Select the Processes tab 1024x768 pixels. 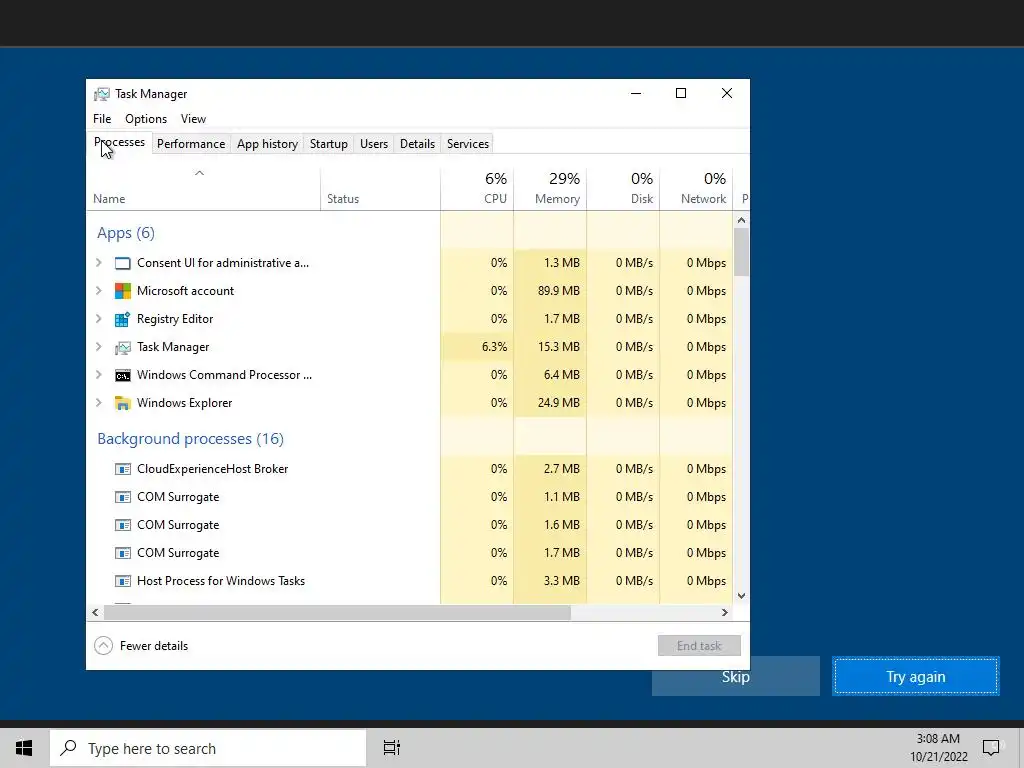(120, 142)
